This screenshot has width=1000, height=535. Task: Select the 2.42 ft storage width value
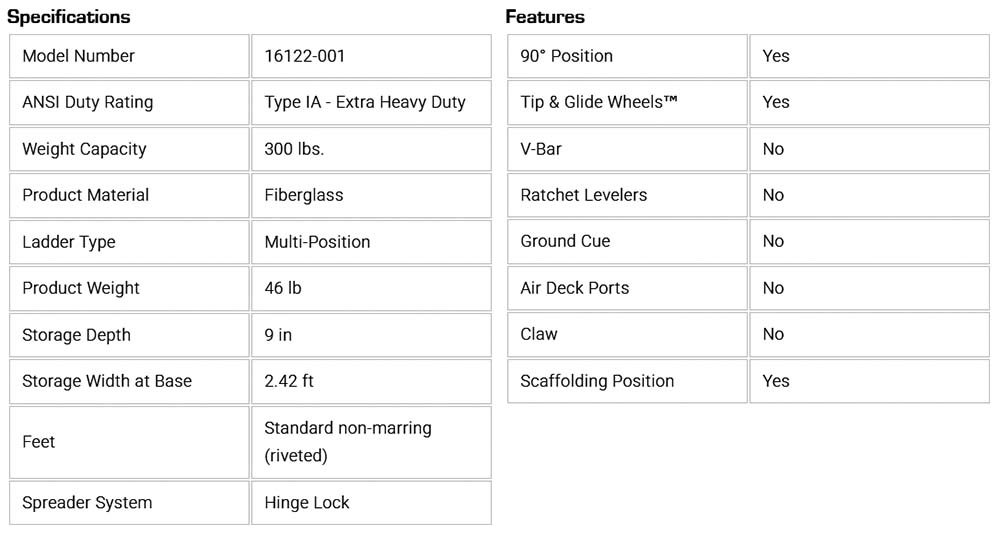pos(289,381)
